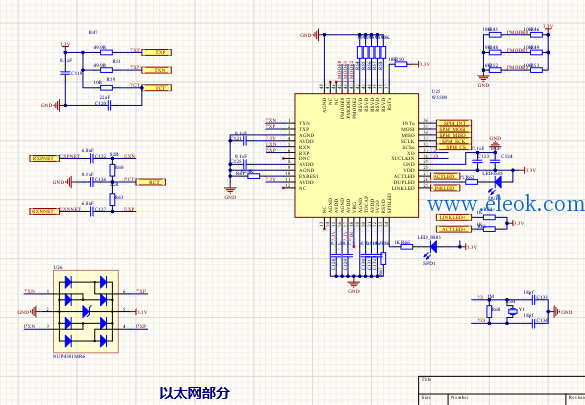The width and height of the screenshot is (585, 405).
Task: Select the SPI4_INT port label
Action: tap(454, 123)
